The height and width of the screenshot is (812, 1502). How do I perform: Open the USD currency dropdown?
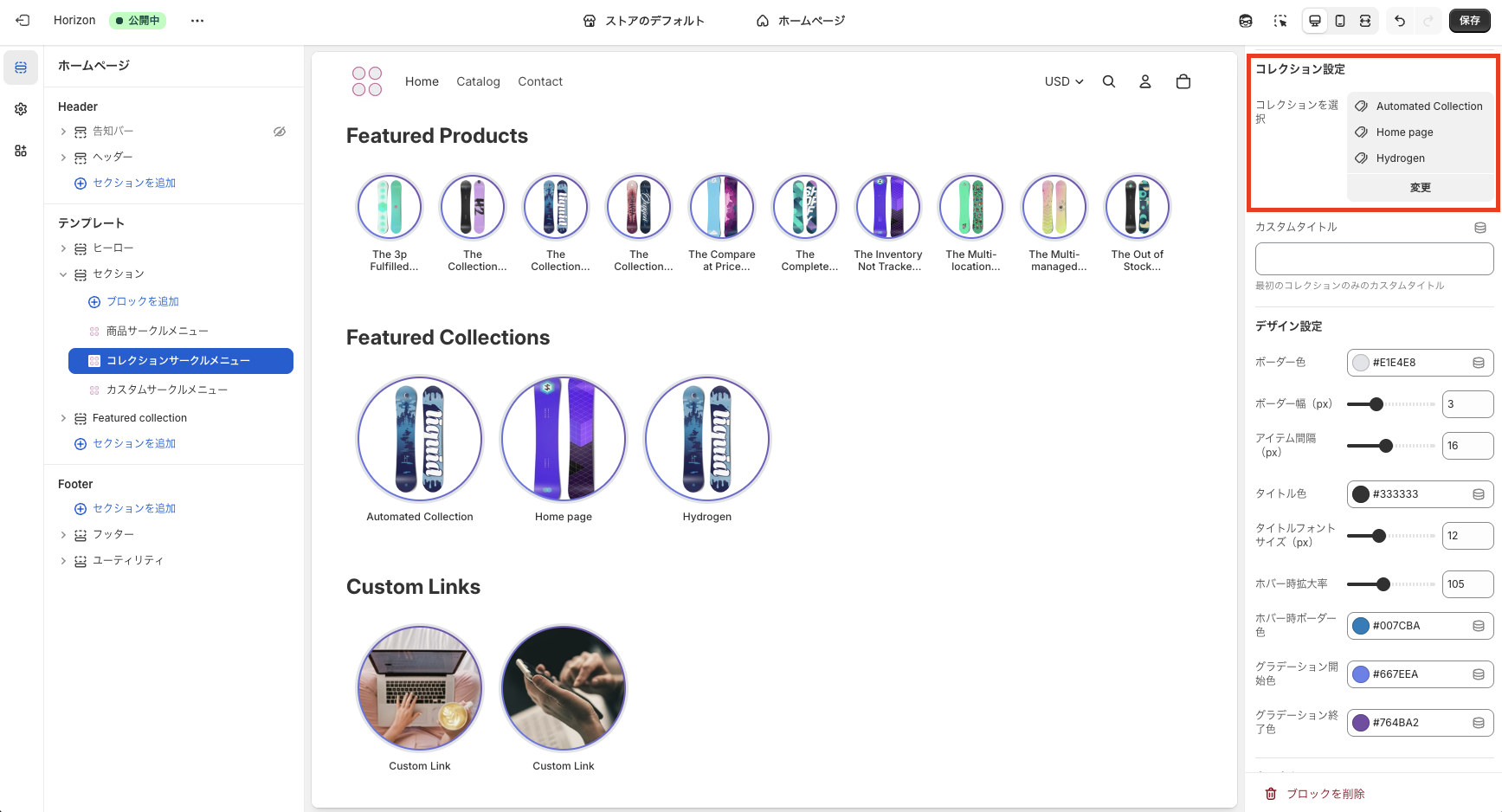point(1063,81)
